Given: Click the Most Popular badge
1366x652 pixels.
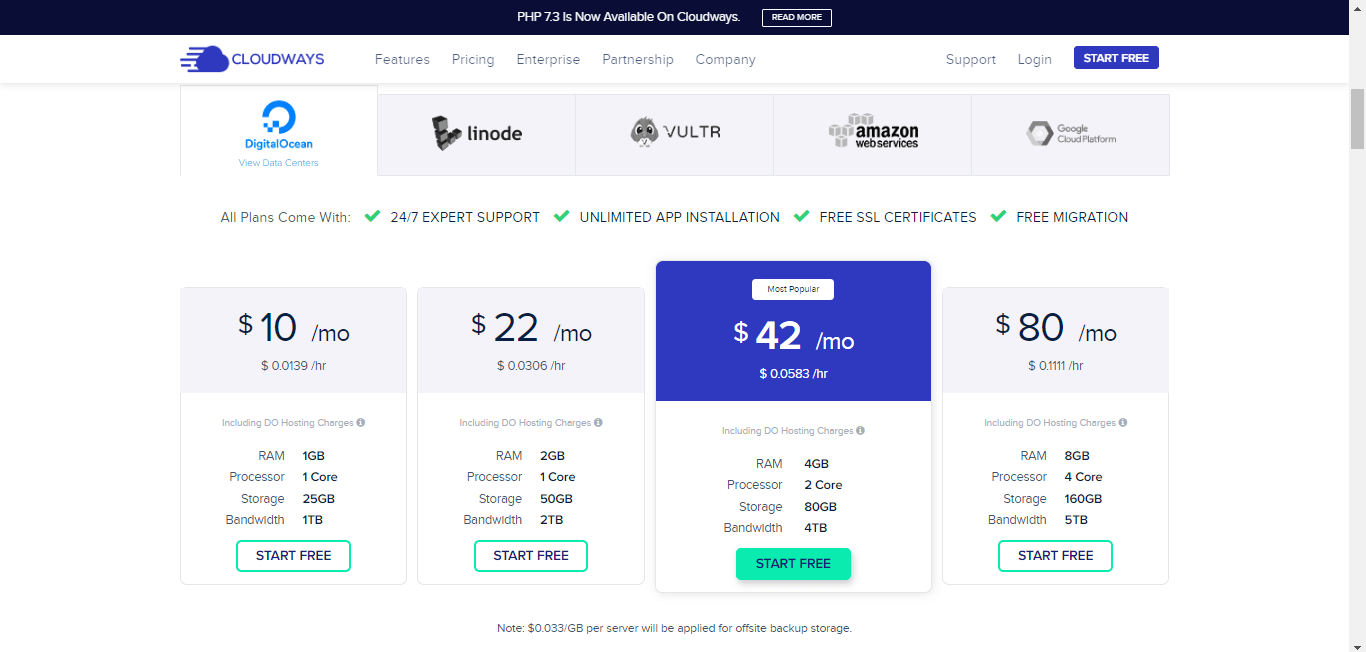Looking at the screenshot, I should pos(793,289).
